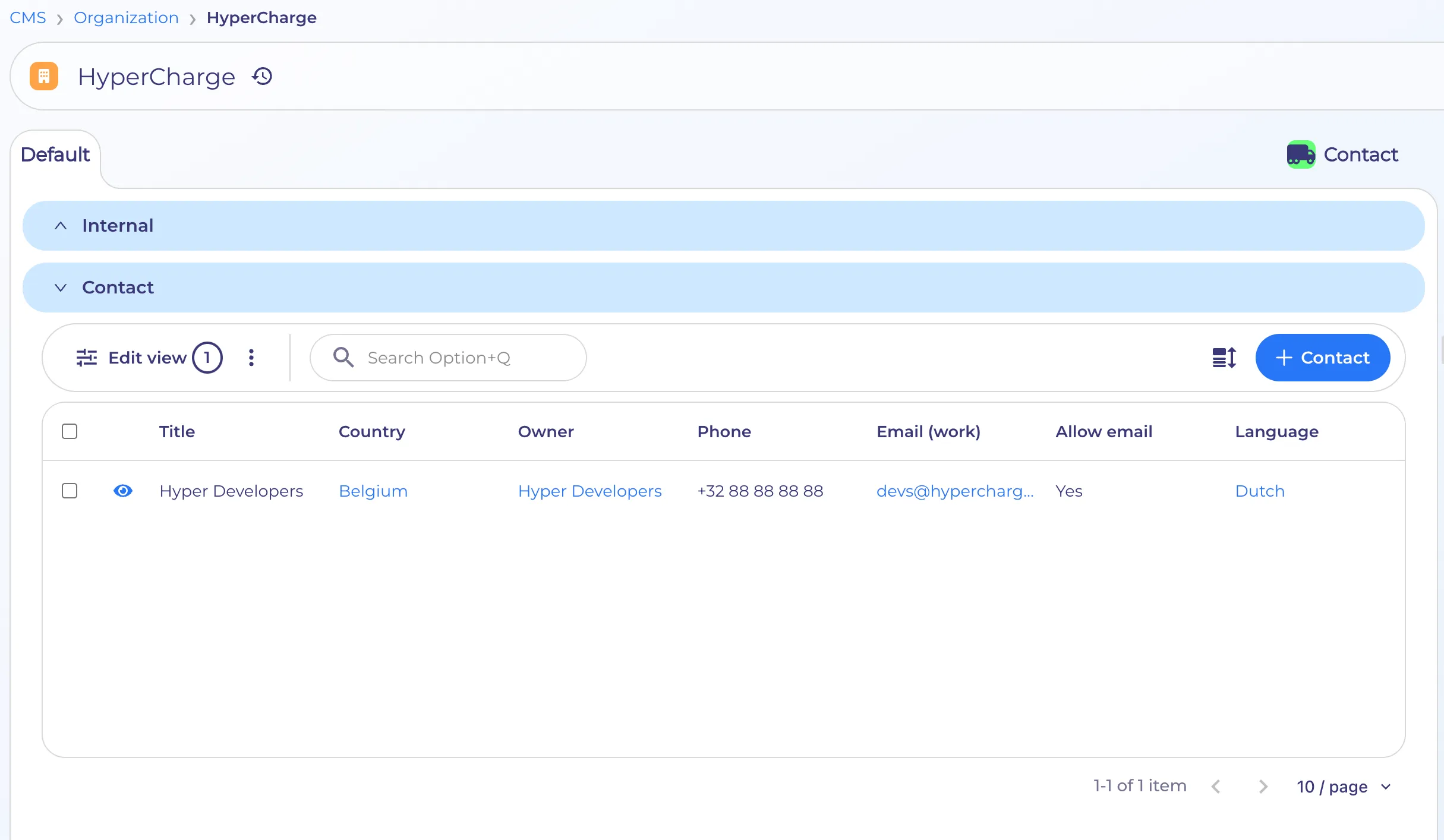Toggle the row height sort icon
The width and height of the screenshot is (1444, 840).
pos(1224,358)
